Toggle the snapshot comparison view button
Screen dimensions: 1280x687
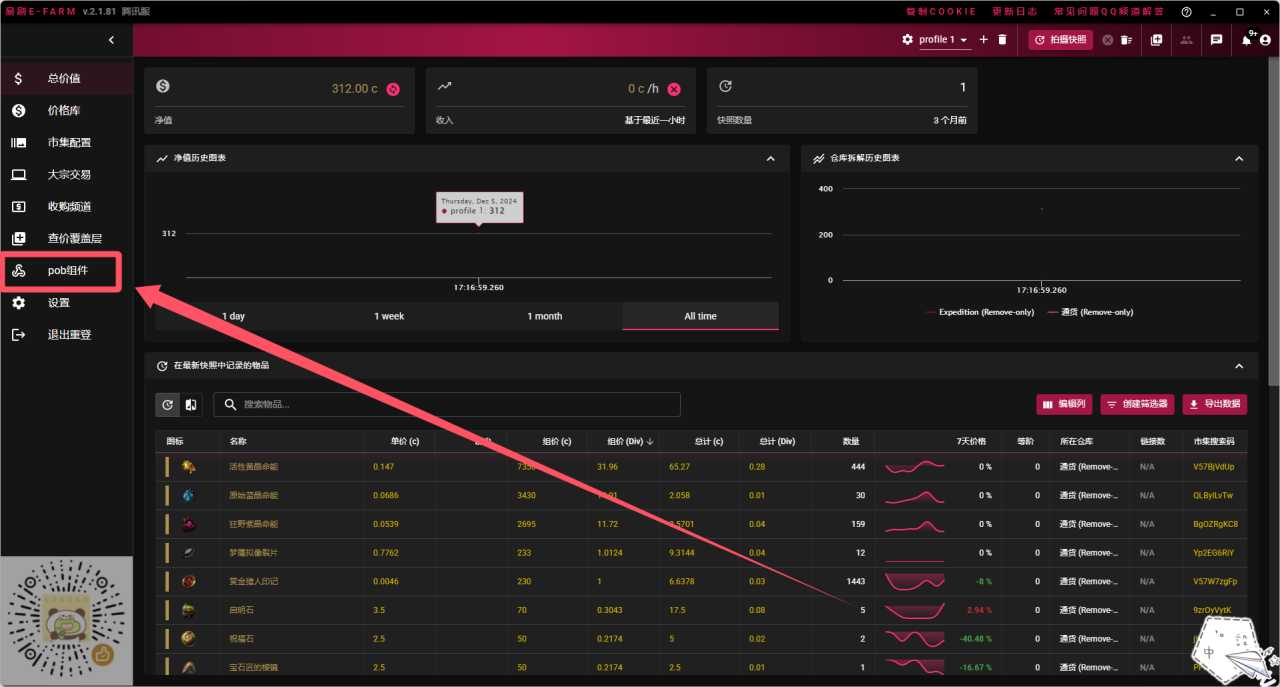(x=190, y=405)
